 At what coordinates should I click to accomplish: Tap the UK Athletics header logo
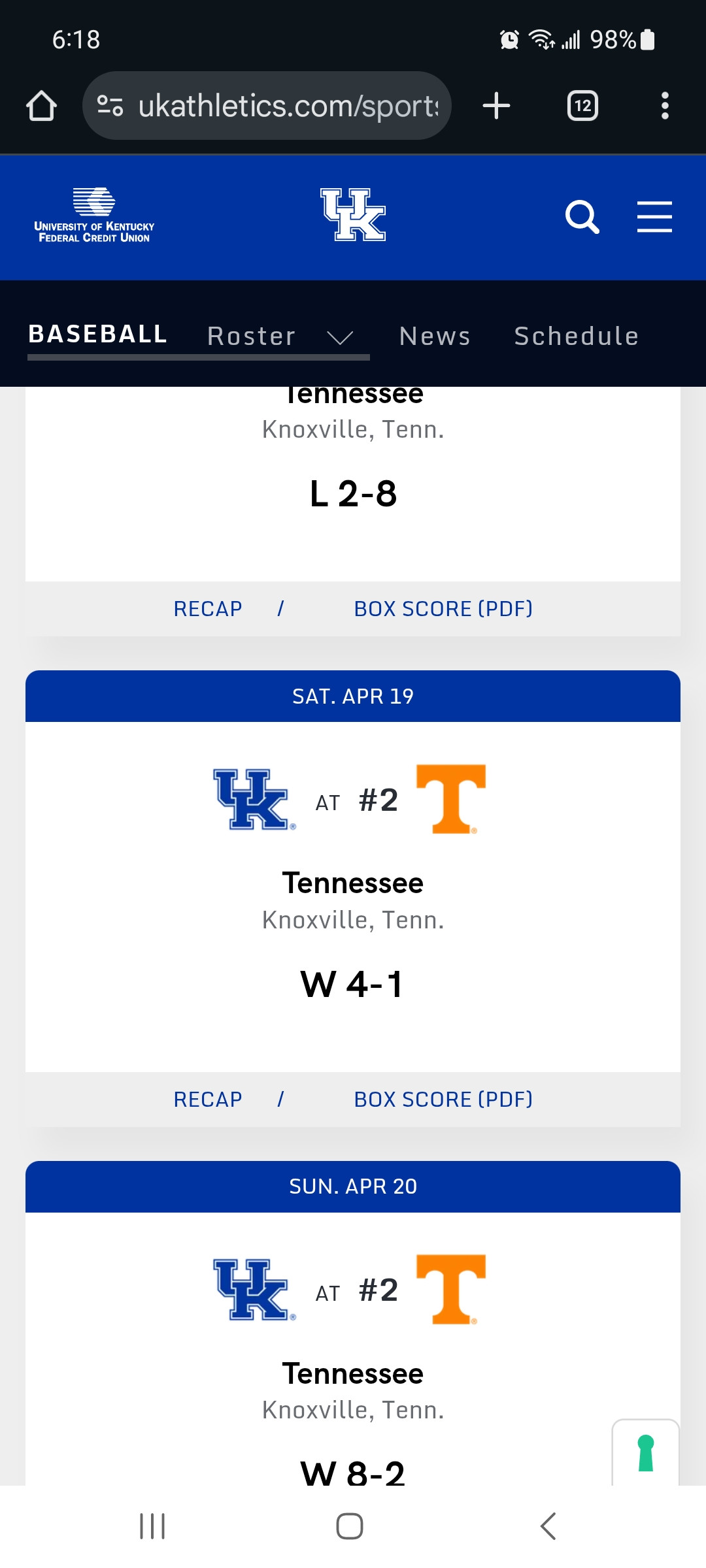coord(353,215)
